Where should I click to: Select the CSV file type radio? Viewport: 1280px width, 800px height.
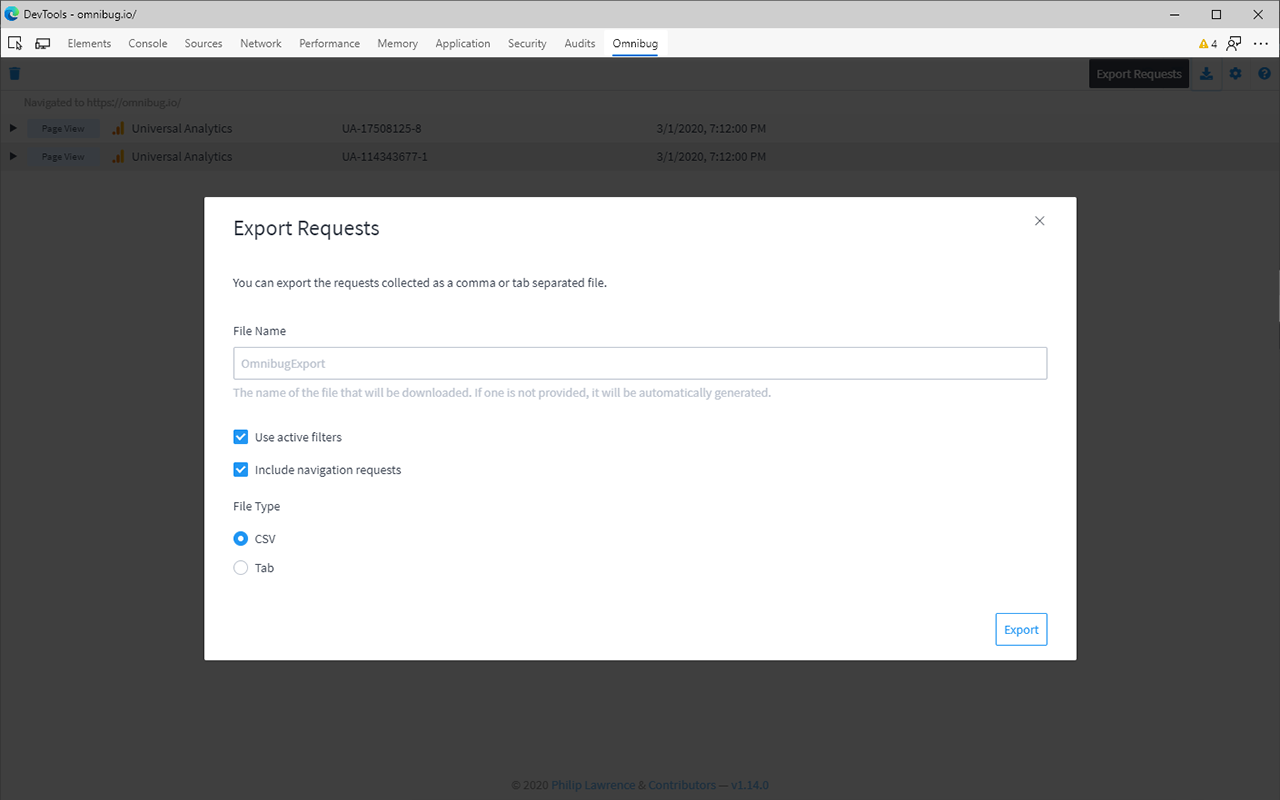240,538
